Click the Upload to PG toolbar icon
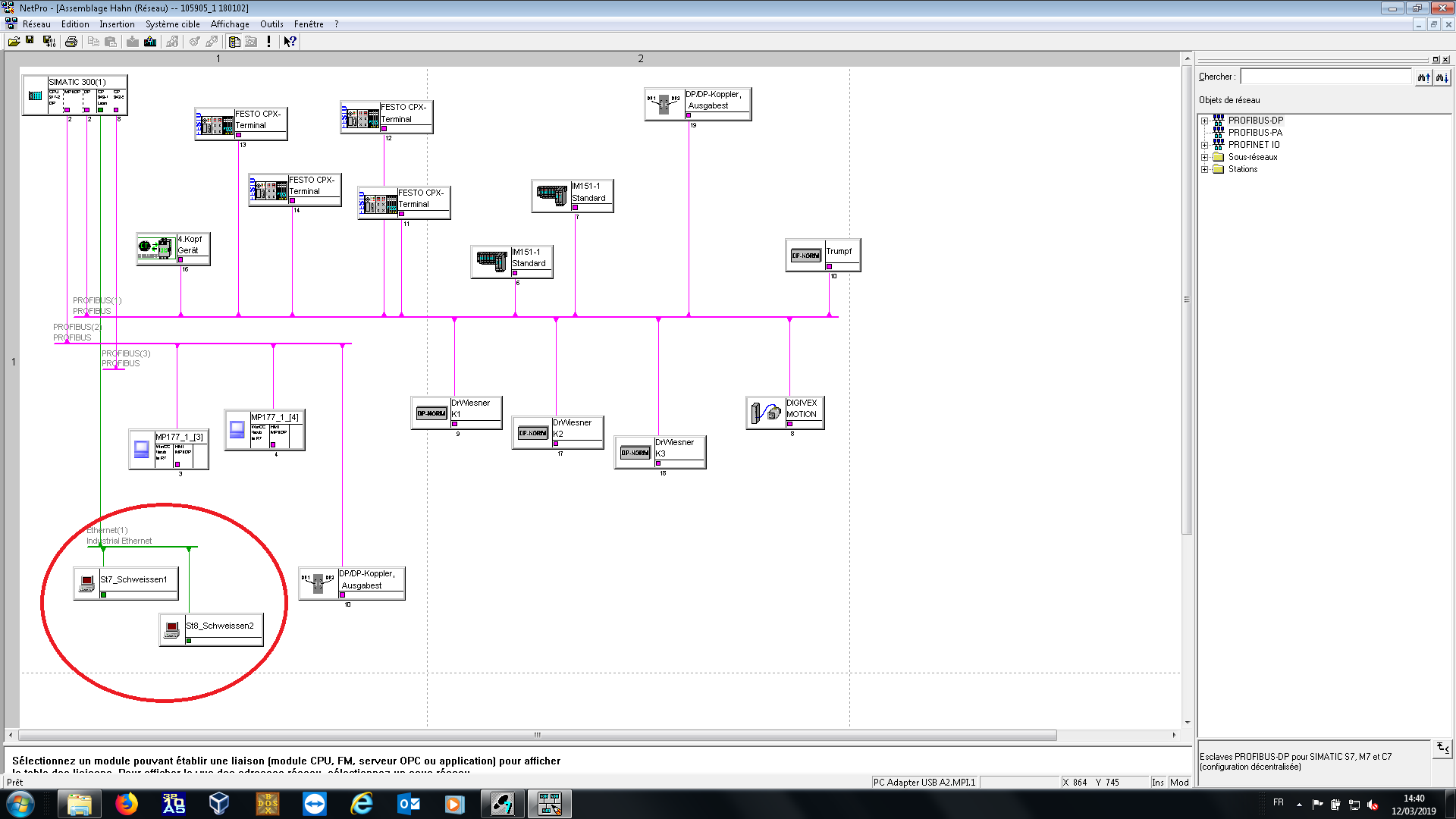This screenshot has height=819, width=1456. [150, 42]
